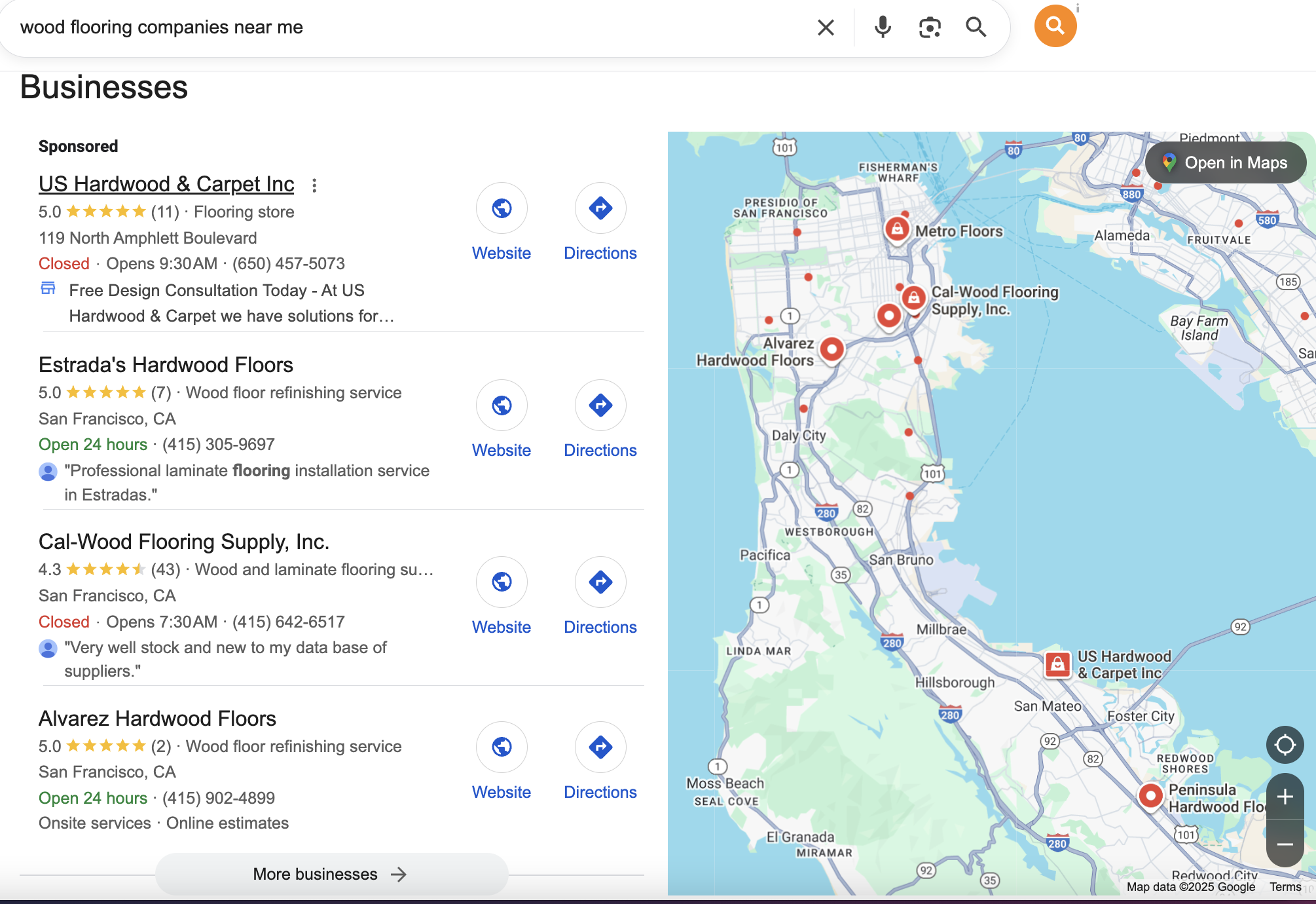Start voice search with microphone icon
The image size is (1316, 904).
tap(883, 28)
